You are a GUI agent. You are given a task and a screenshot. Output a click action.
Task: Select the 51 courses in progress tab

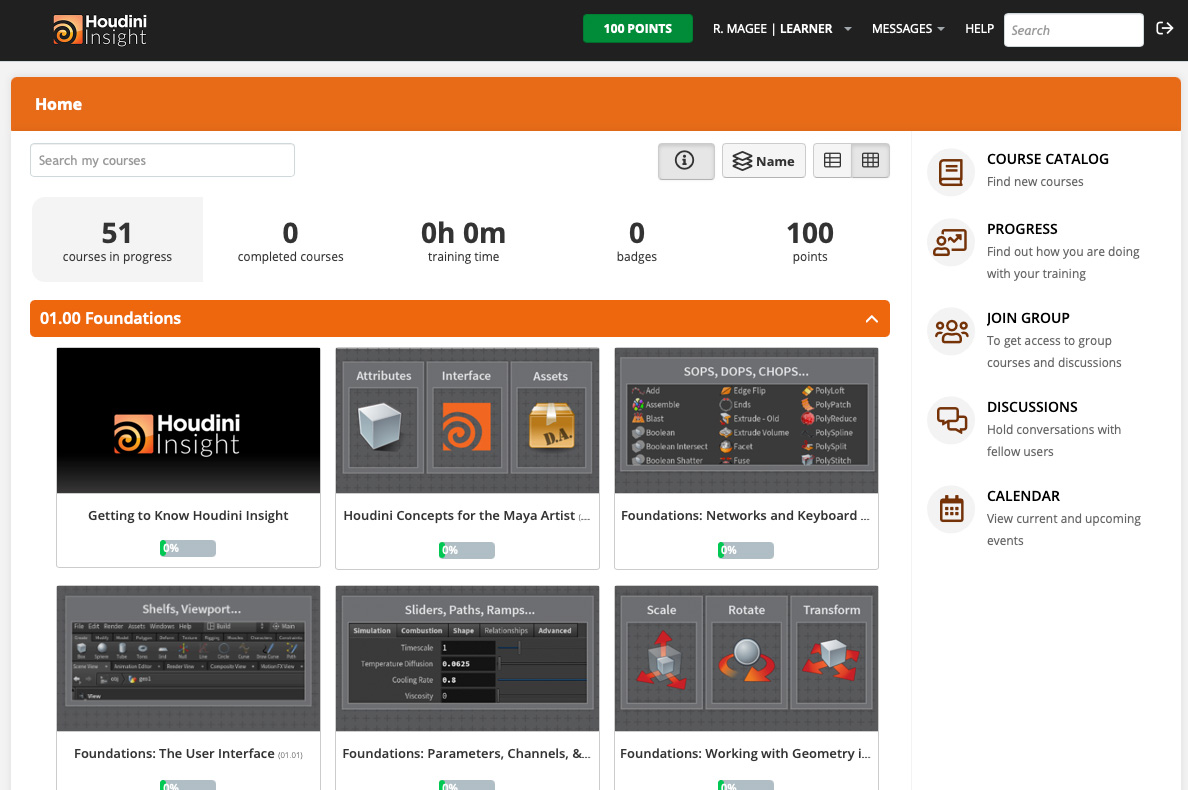pos(117,240)
